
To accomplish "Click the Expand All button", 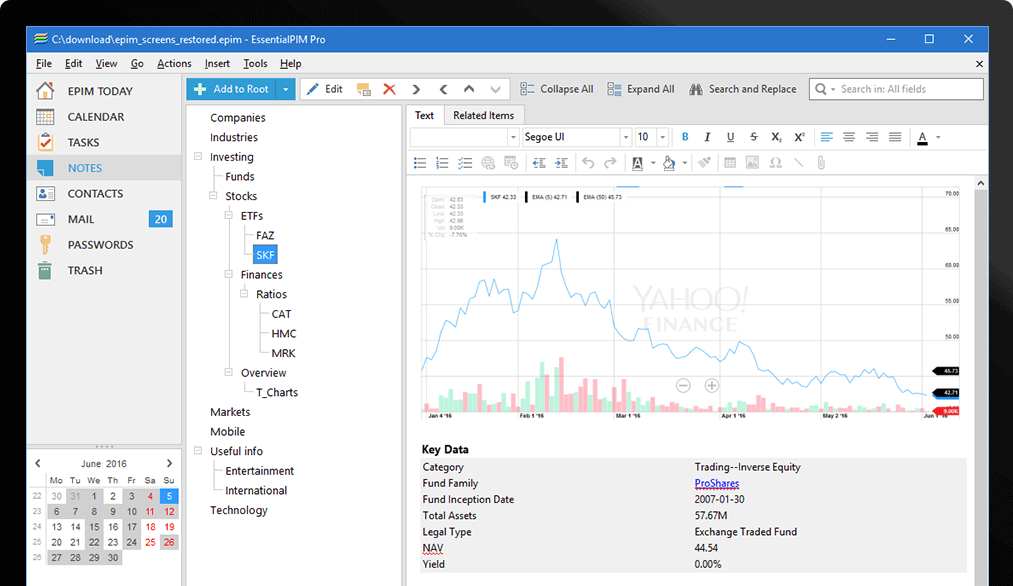I will point(641,89).
